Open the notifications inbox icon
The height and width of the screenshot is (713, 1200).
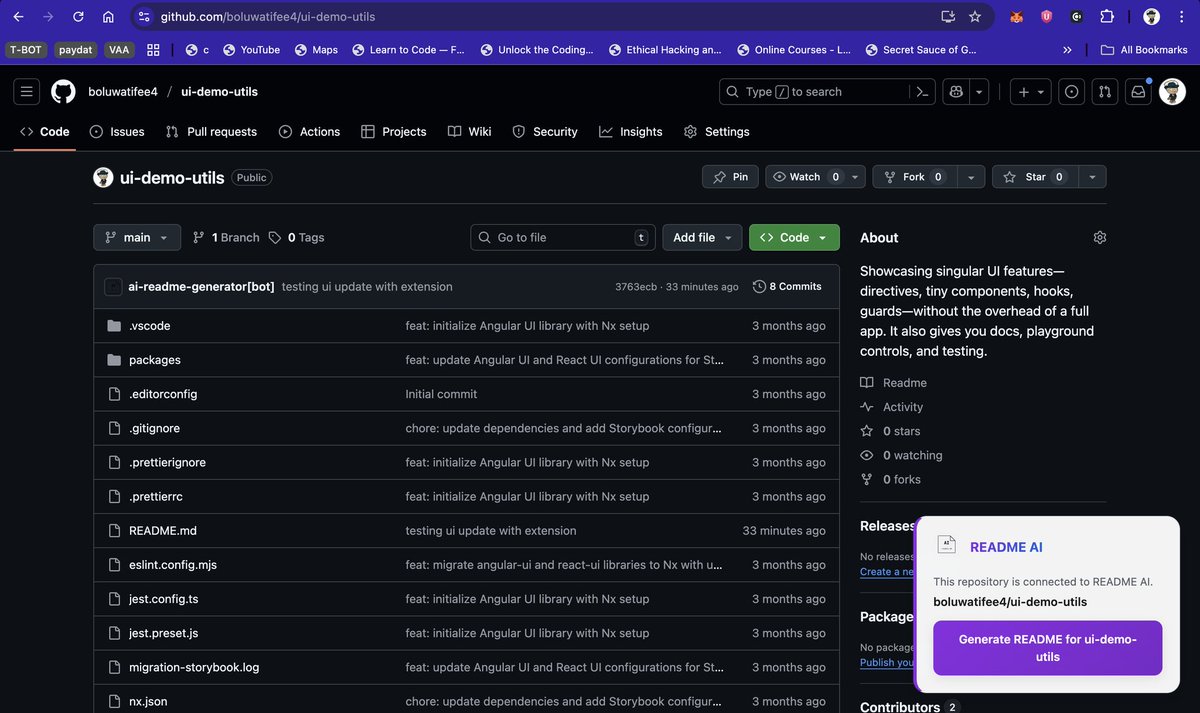tap(1138, 91)
